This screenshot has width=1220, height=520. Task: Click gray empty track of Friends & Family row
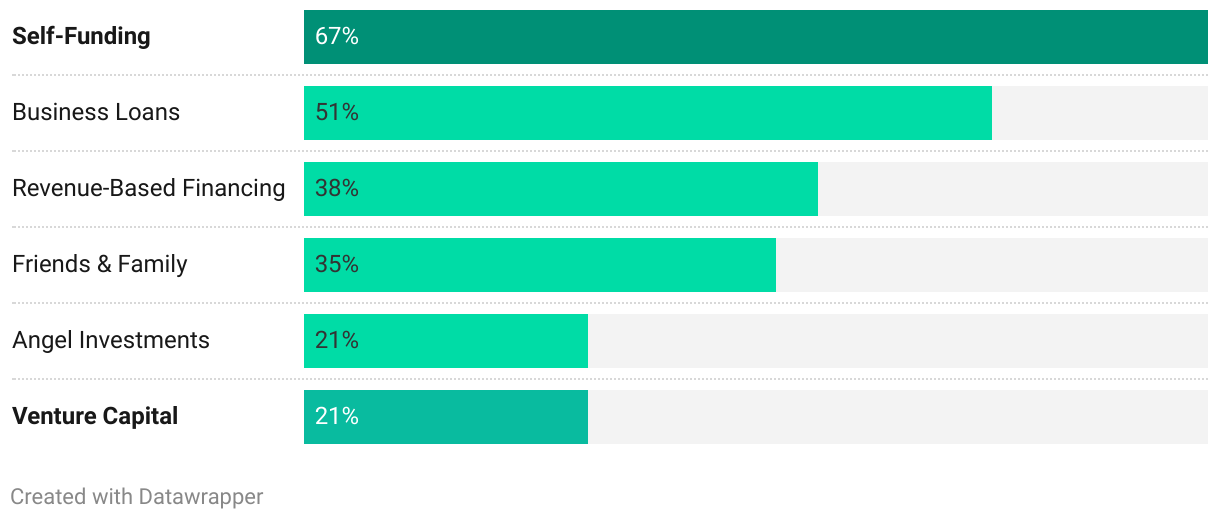992,265
